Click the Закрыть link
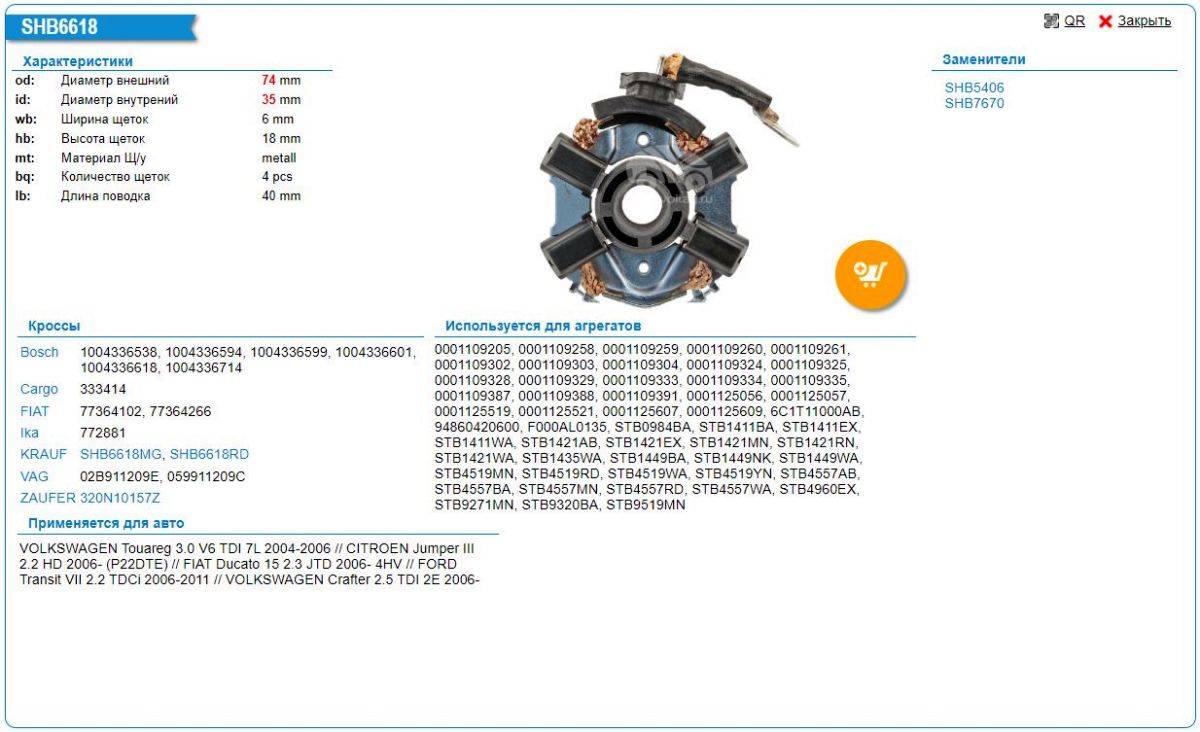The width and height of the screenshot is (1200, 732). pos(1144,21)
